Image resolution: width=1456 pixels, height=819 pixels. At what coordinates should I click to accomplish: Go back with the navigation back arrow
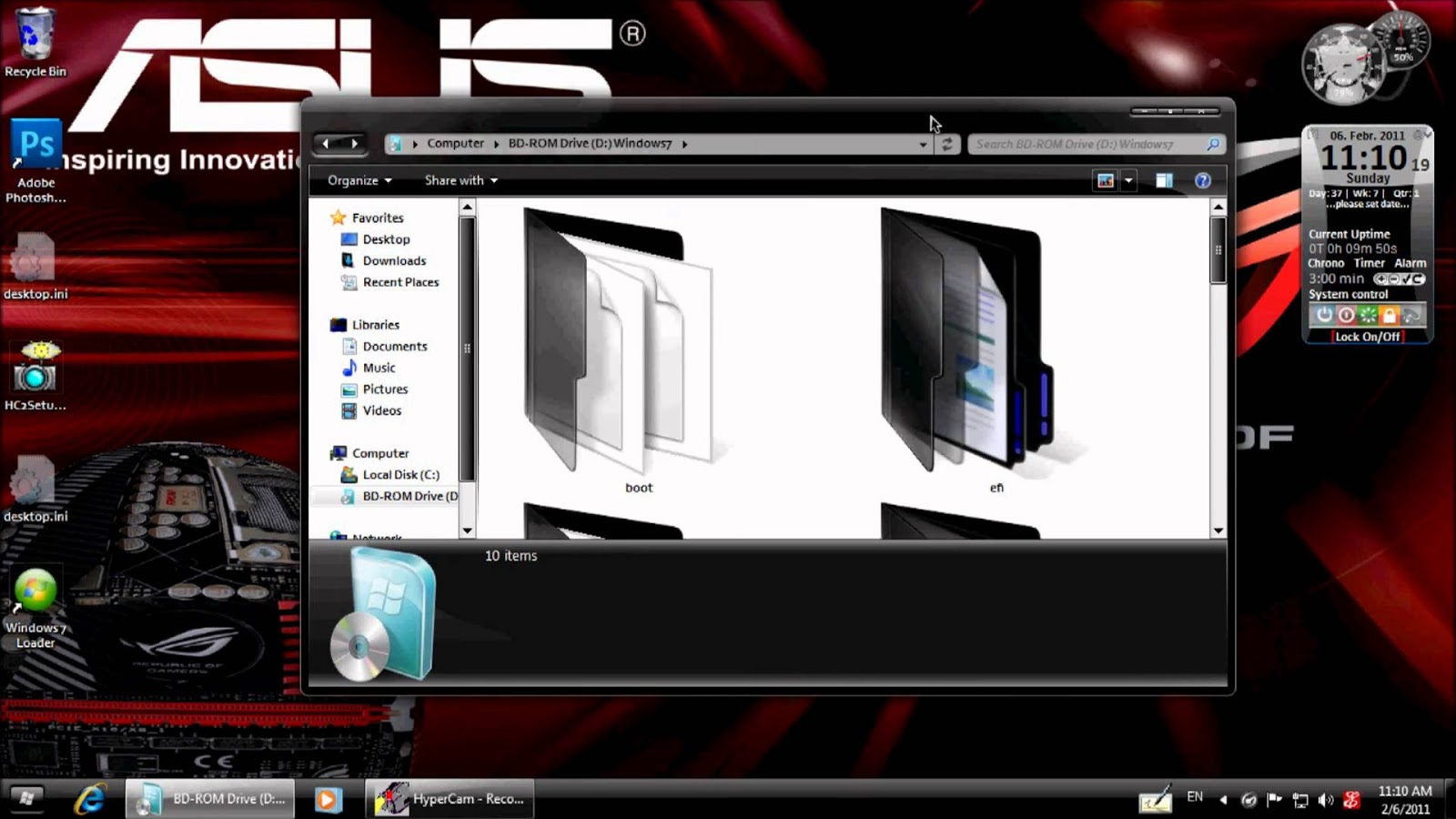pos(326,143)
